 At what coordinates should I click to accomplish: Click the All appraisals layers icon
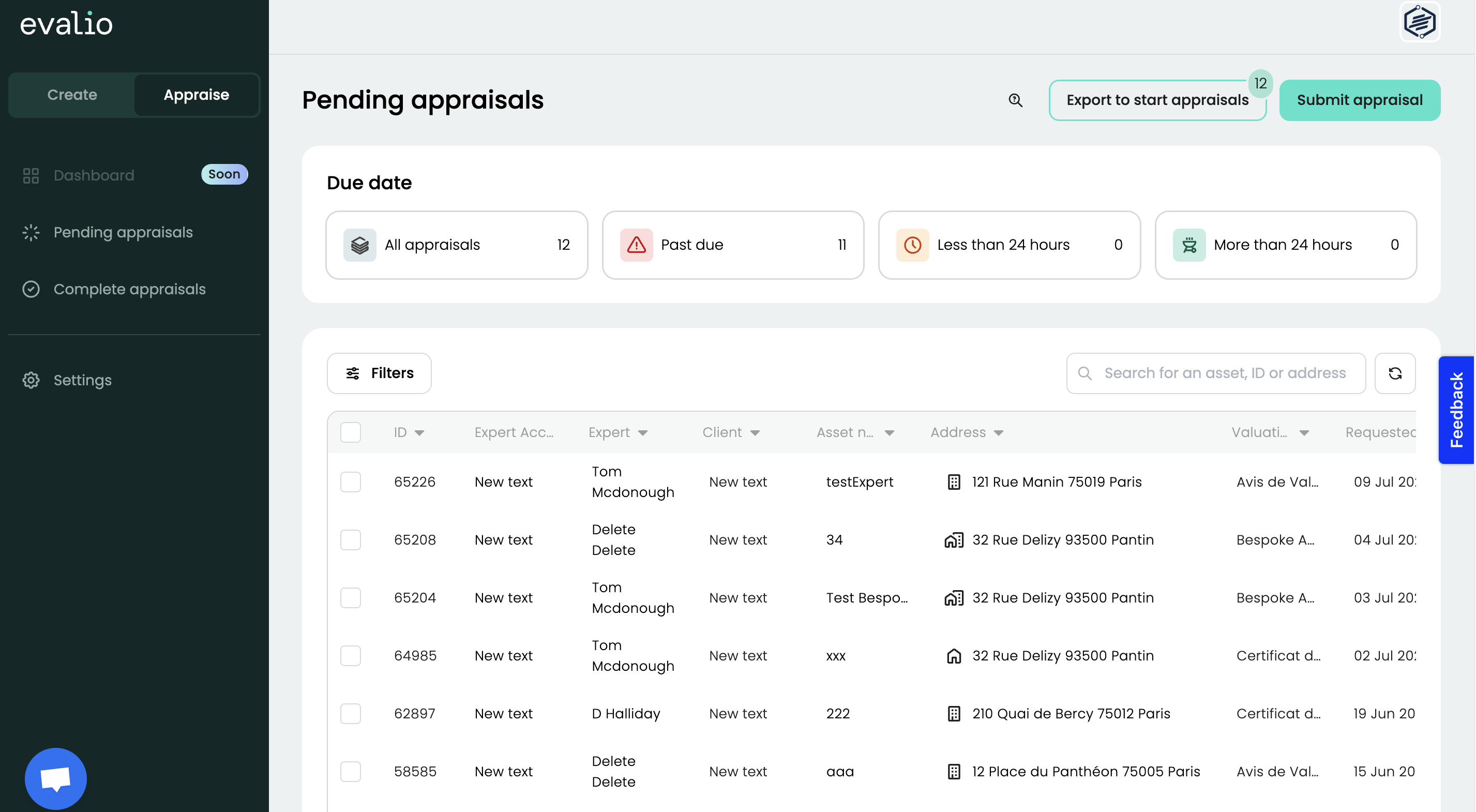360,245
